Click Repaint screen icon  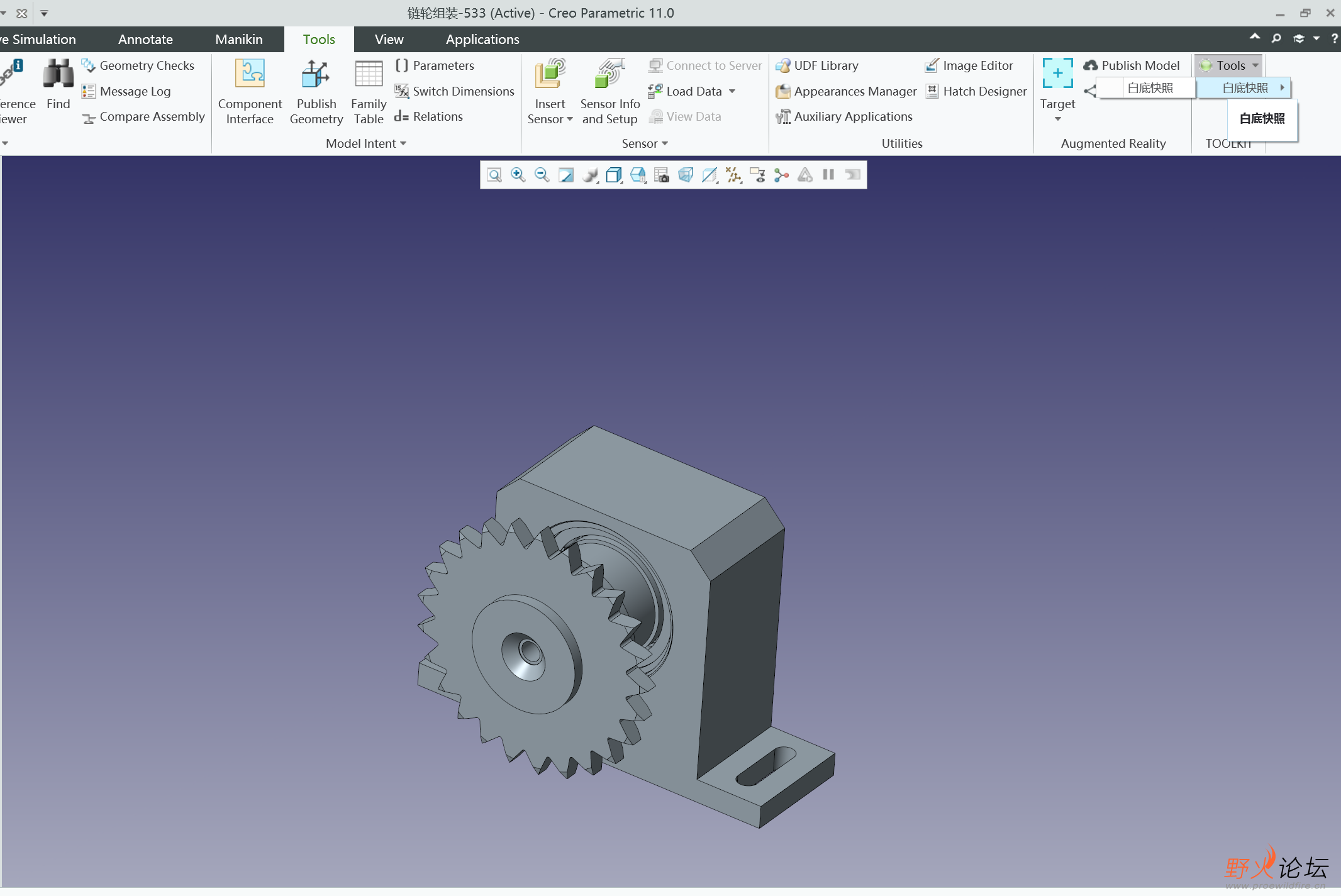[566, 175]
